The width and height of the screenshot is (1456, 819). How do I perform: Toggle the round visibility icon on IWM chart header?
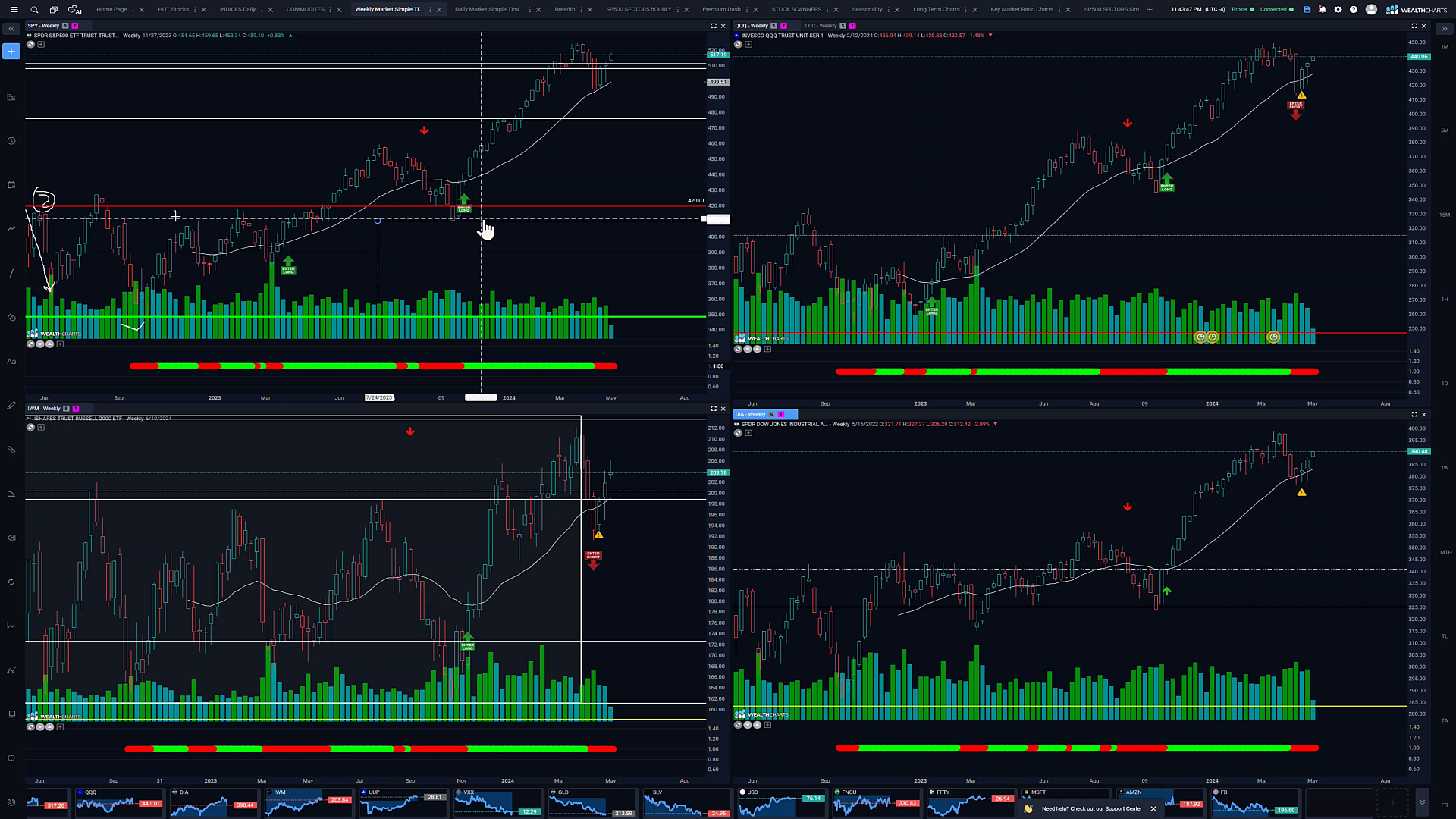[30, 428]
